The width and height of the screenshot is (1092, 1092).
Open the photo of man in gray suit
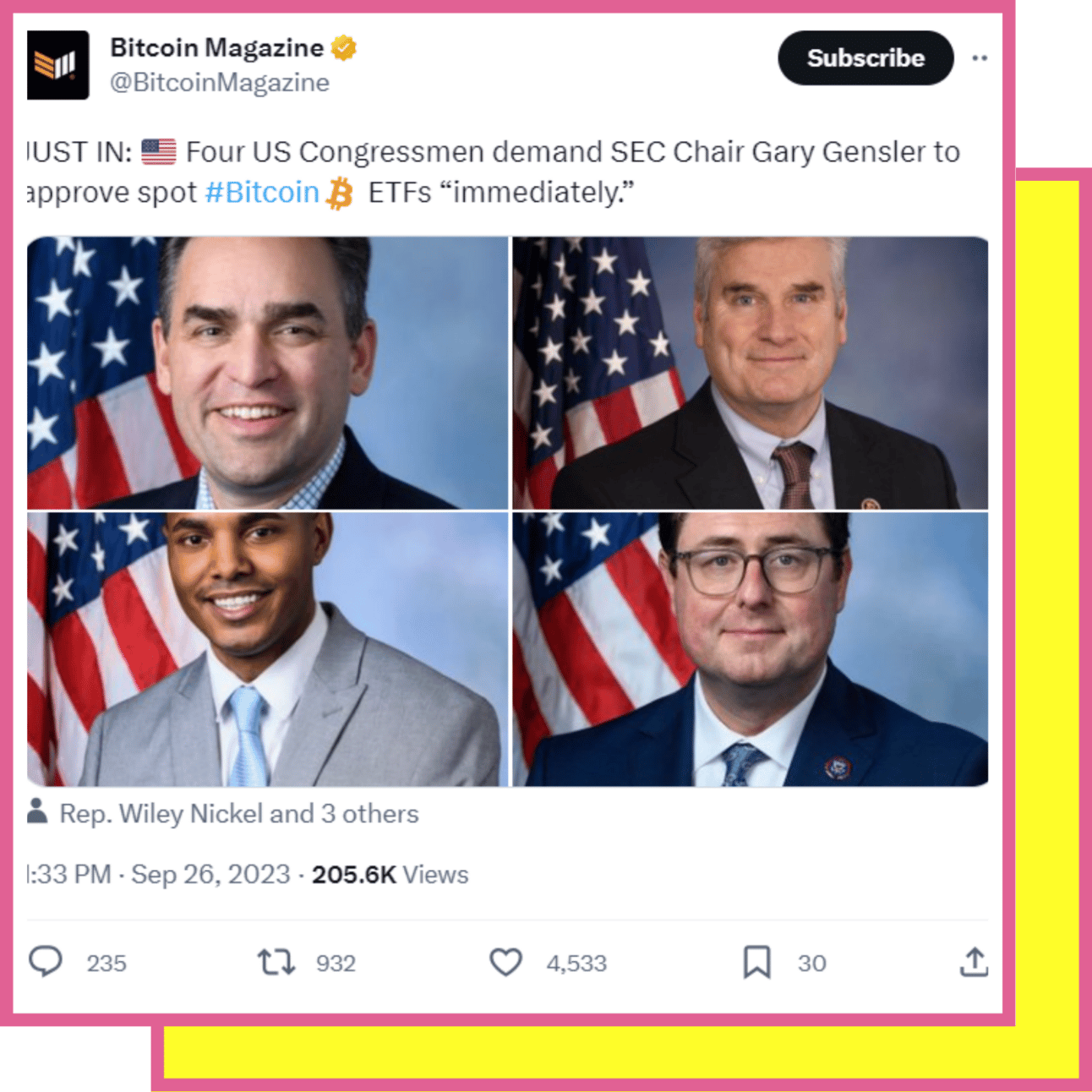coord(268,649)
